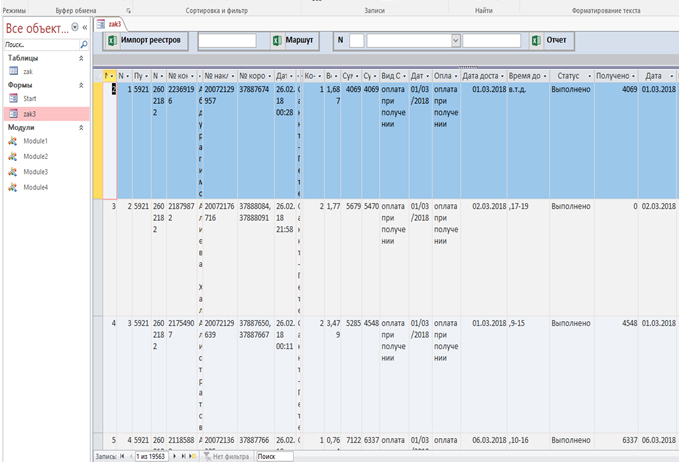Open the Вид С column filter dropdown

tap(405, 76)
